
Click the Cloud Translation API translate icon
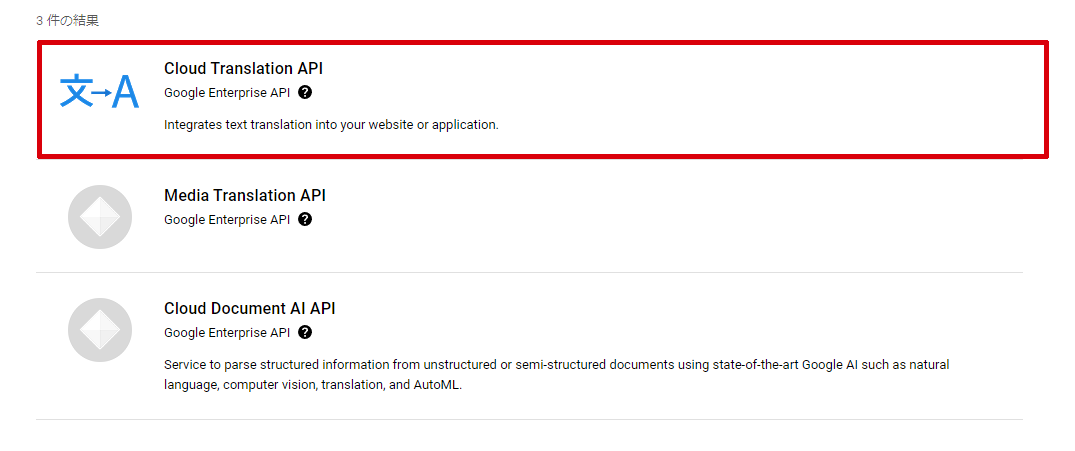[99, 92]
